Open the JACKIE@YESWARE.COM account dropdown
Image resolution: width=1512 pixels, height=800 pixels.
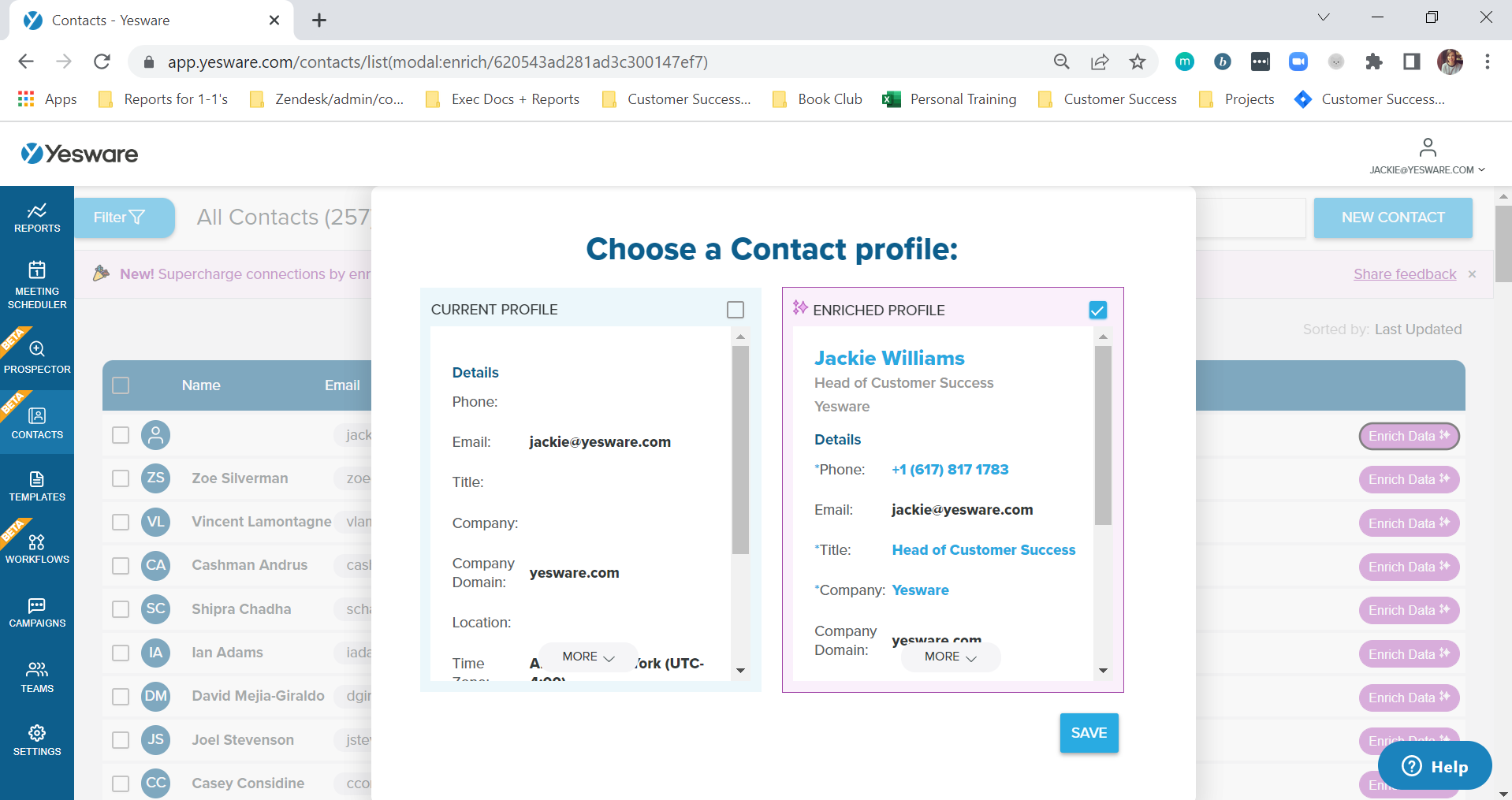point(1427,169)
